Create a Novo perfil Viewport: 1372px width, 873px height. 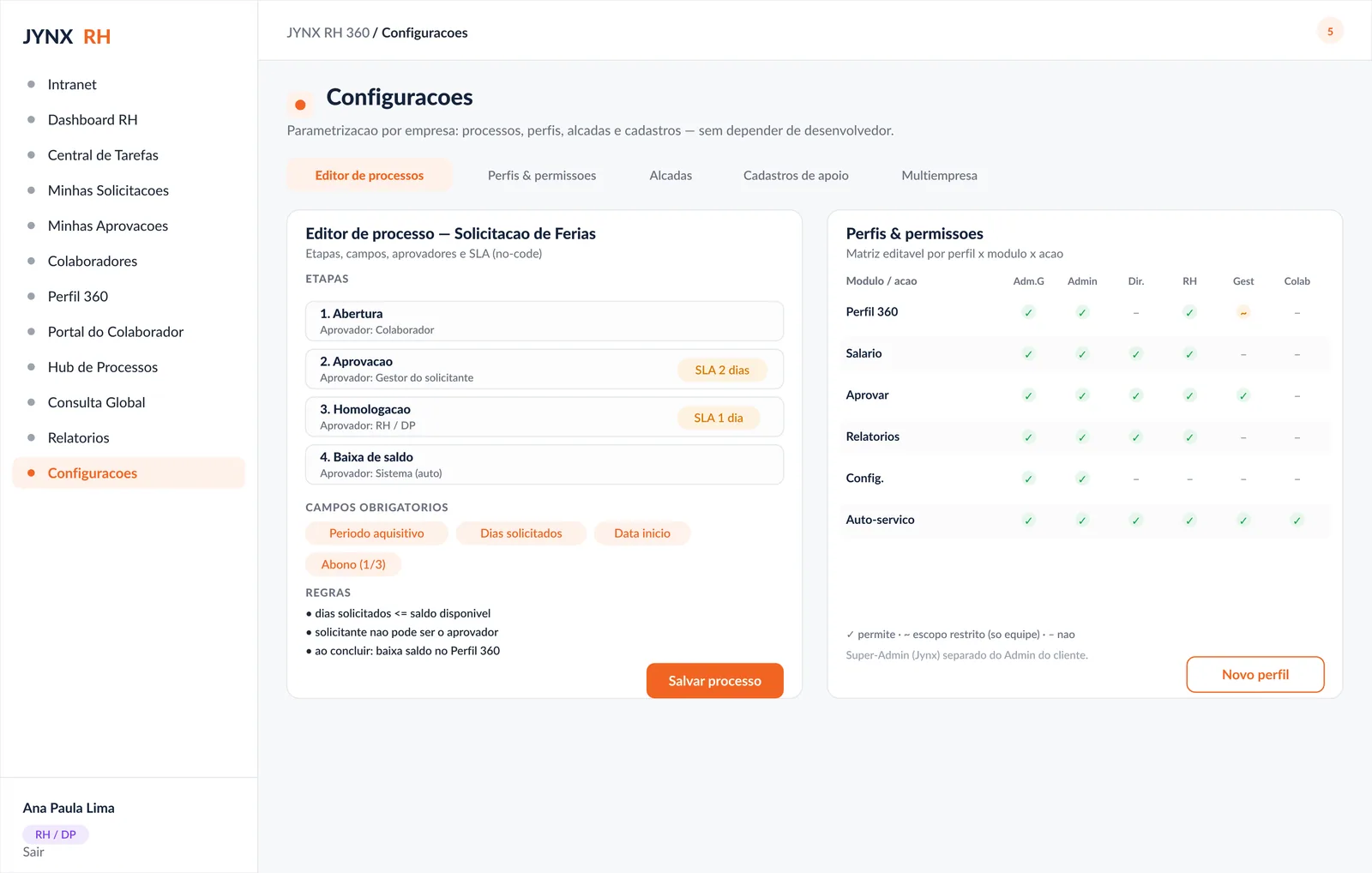point(1255,675)
